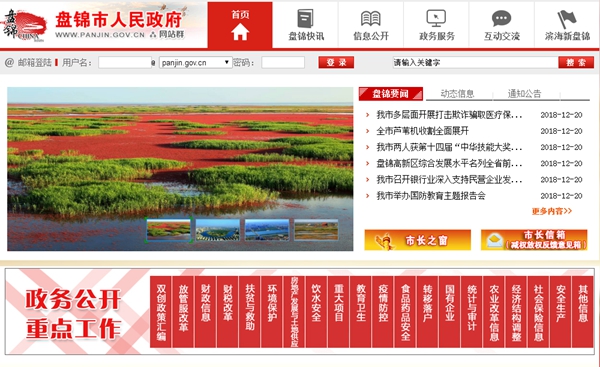Open the 财政信息 column

[x=205, y=312]
